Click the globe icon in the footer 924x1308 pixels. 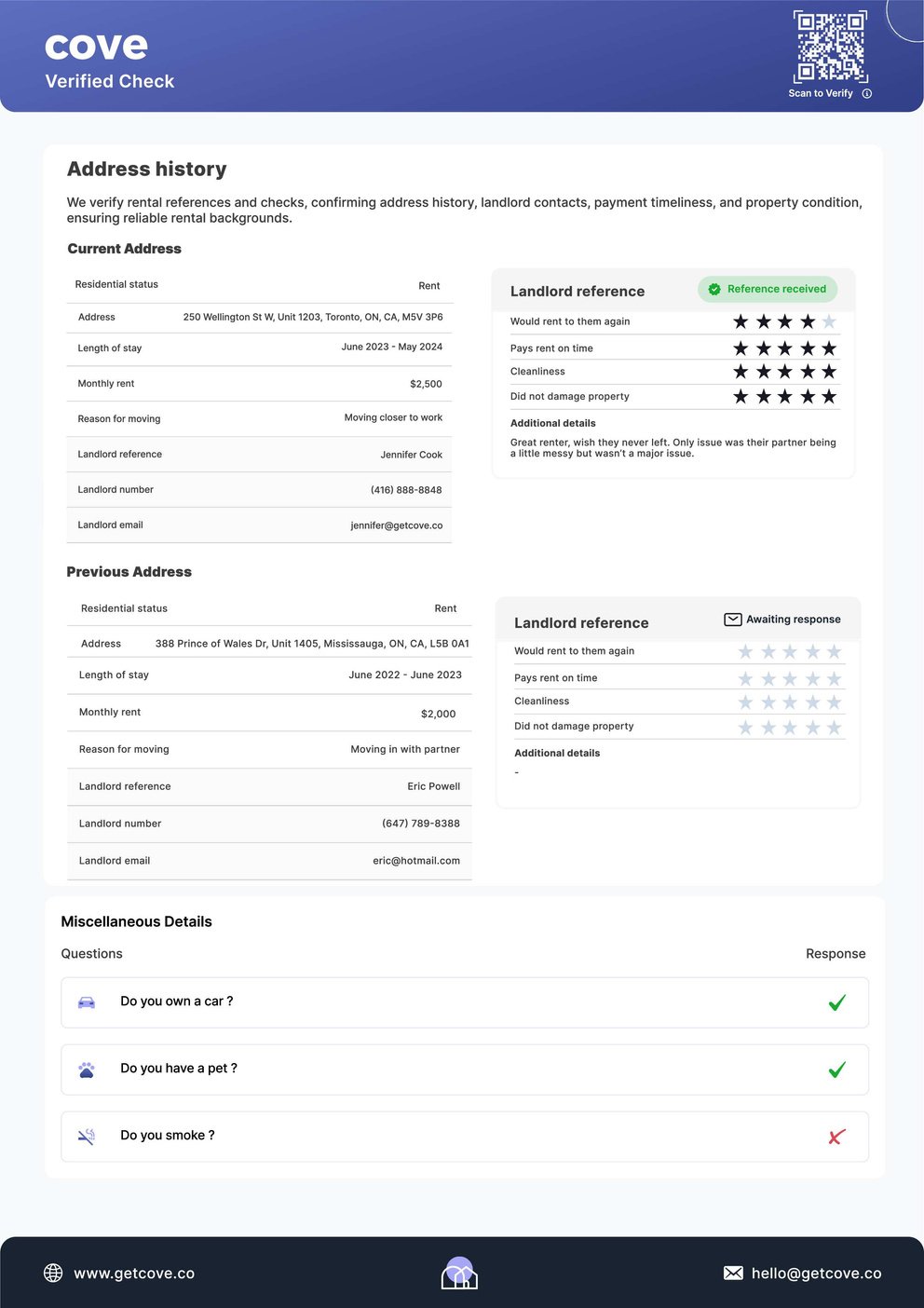click(53, 1273)
